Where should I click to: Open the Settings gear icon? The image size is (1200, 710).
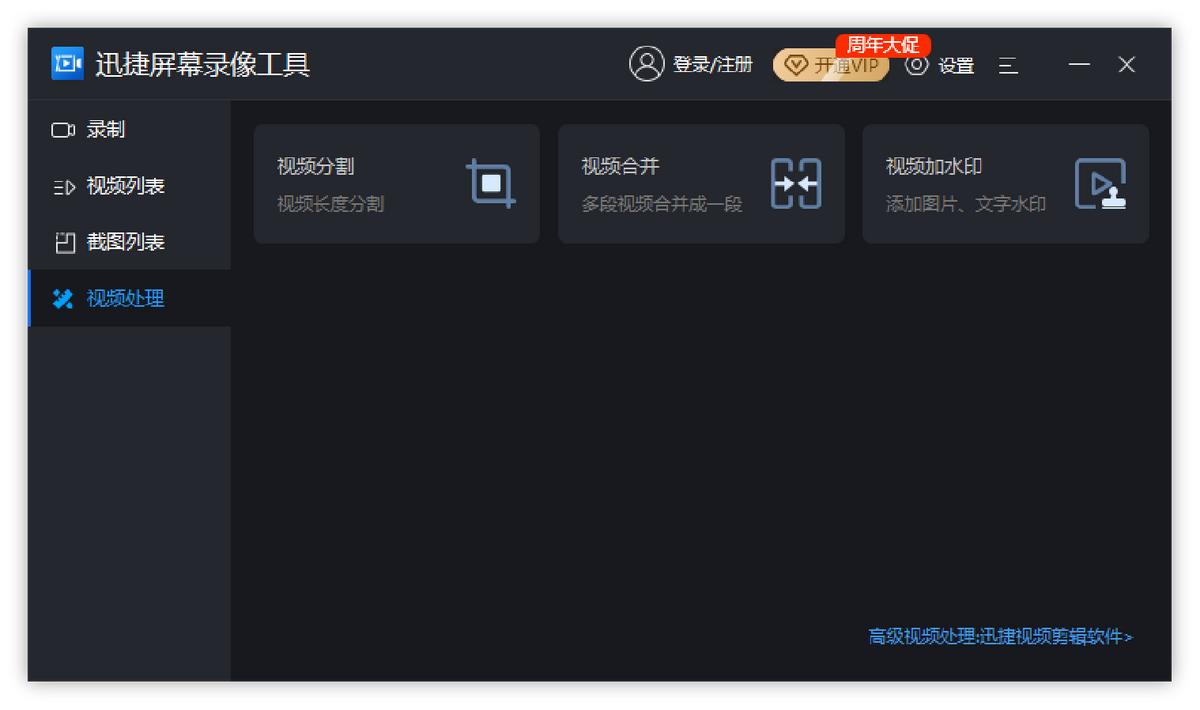(915, 65)
